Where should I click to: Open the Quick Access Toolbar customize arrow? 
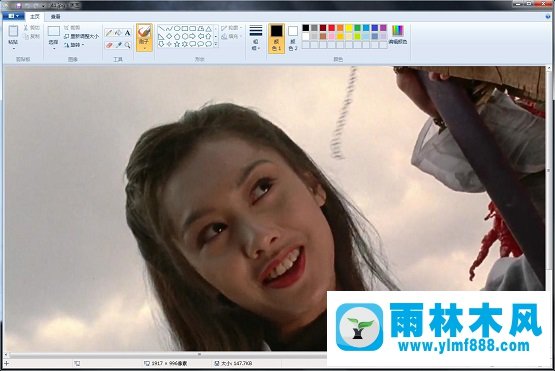pos(43,6)
